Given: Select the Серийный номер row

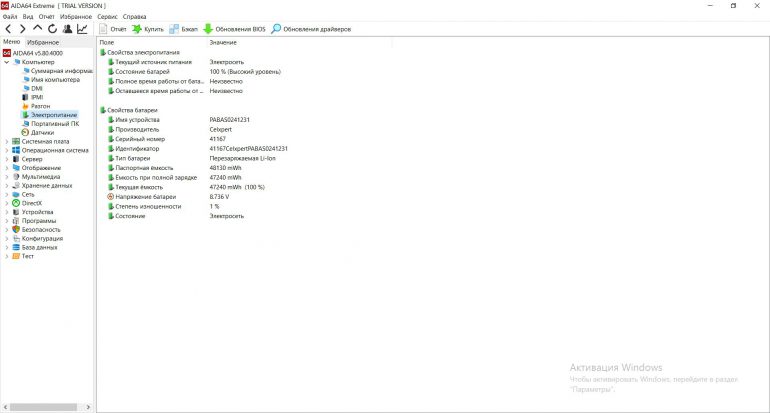Looking at the screenshot, I should point(167,139).
